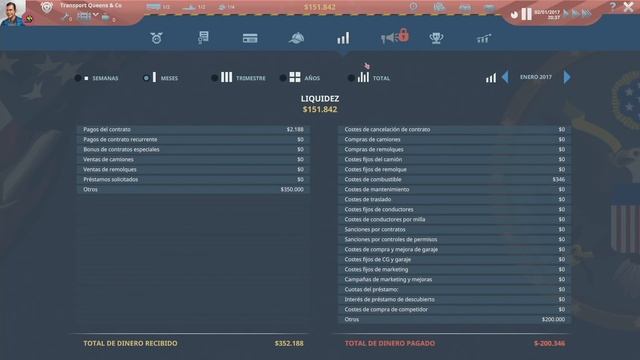Open the rising trend statistics tab
The height and width of the screenshot is (360, 640).
click(x=484, y=39)
